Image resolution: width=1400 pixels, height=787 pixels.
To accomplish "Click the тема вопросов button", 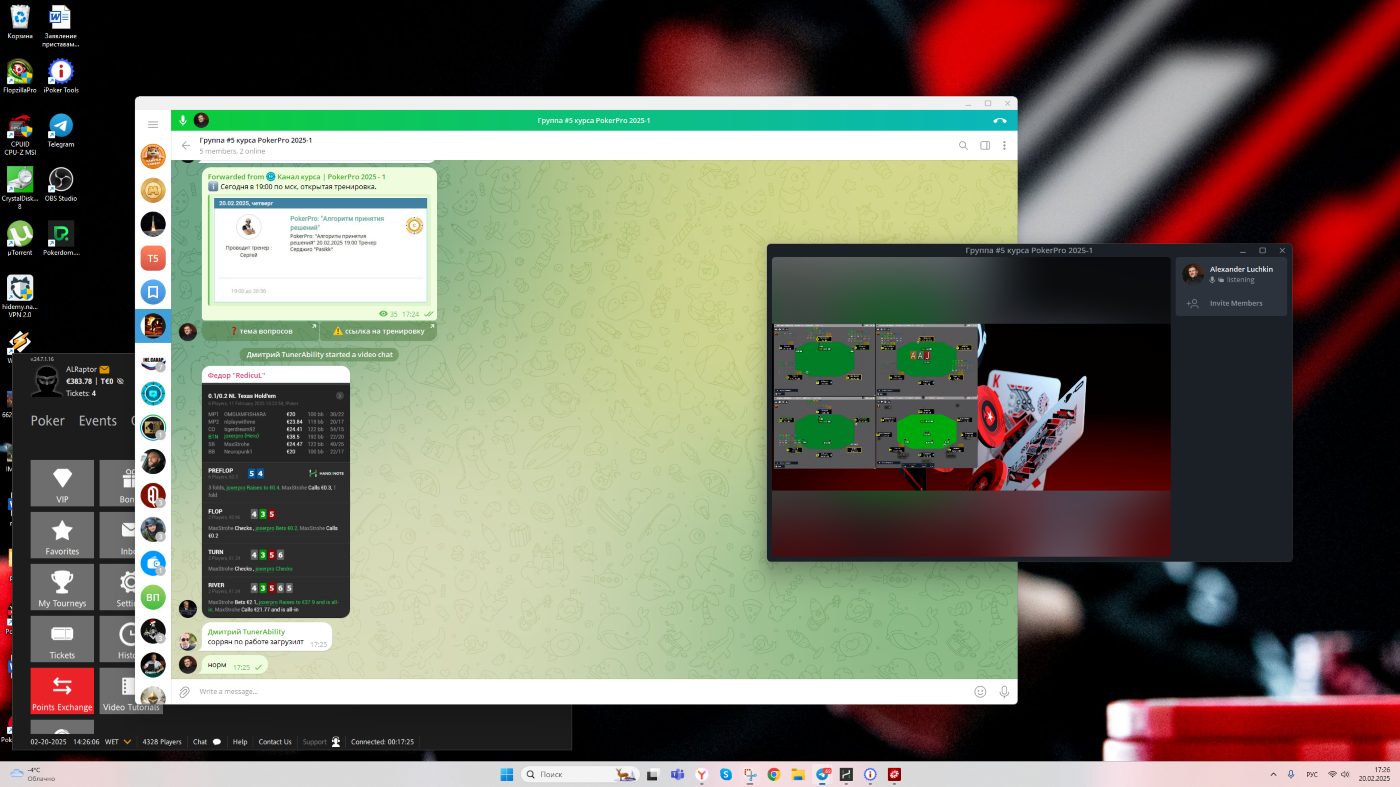I will [260, 331].
